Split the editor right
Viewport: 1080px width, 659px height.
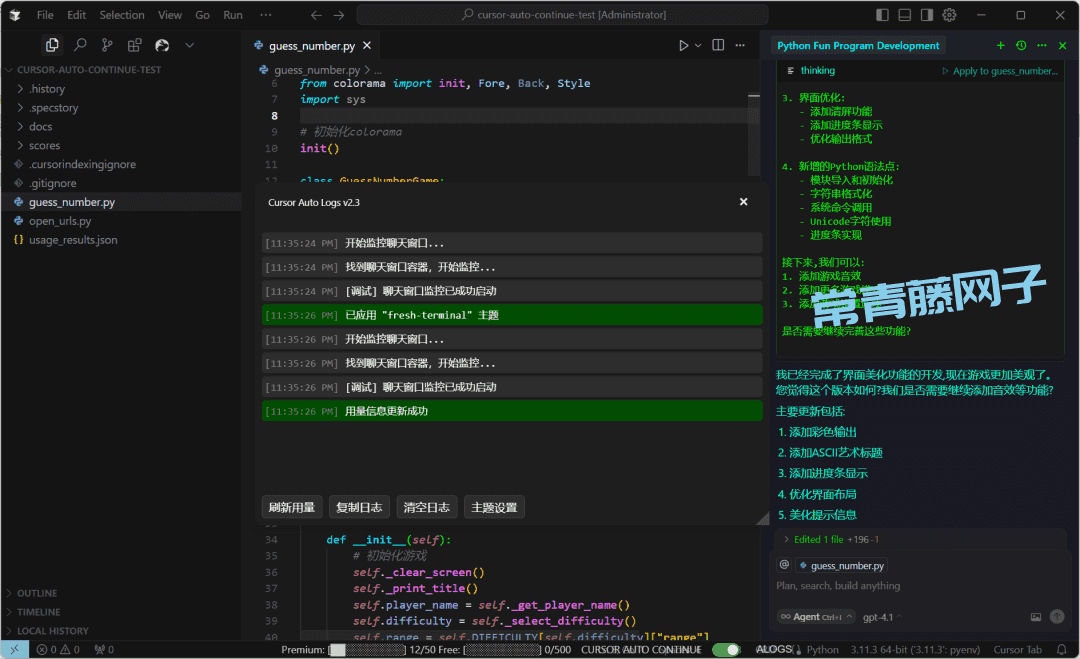pyautogui.click(x=717, y=45)
